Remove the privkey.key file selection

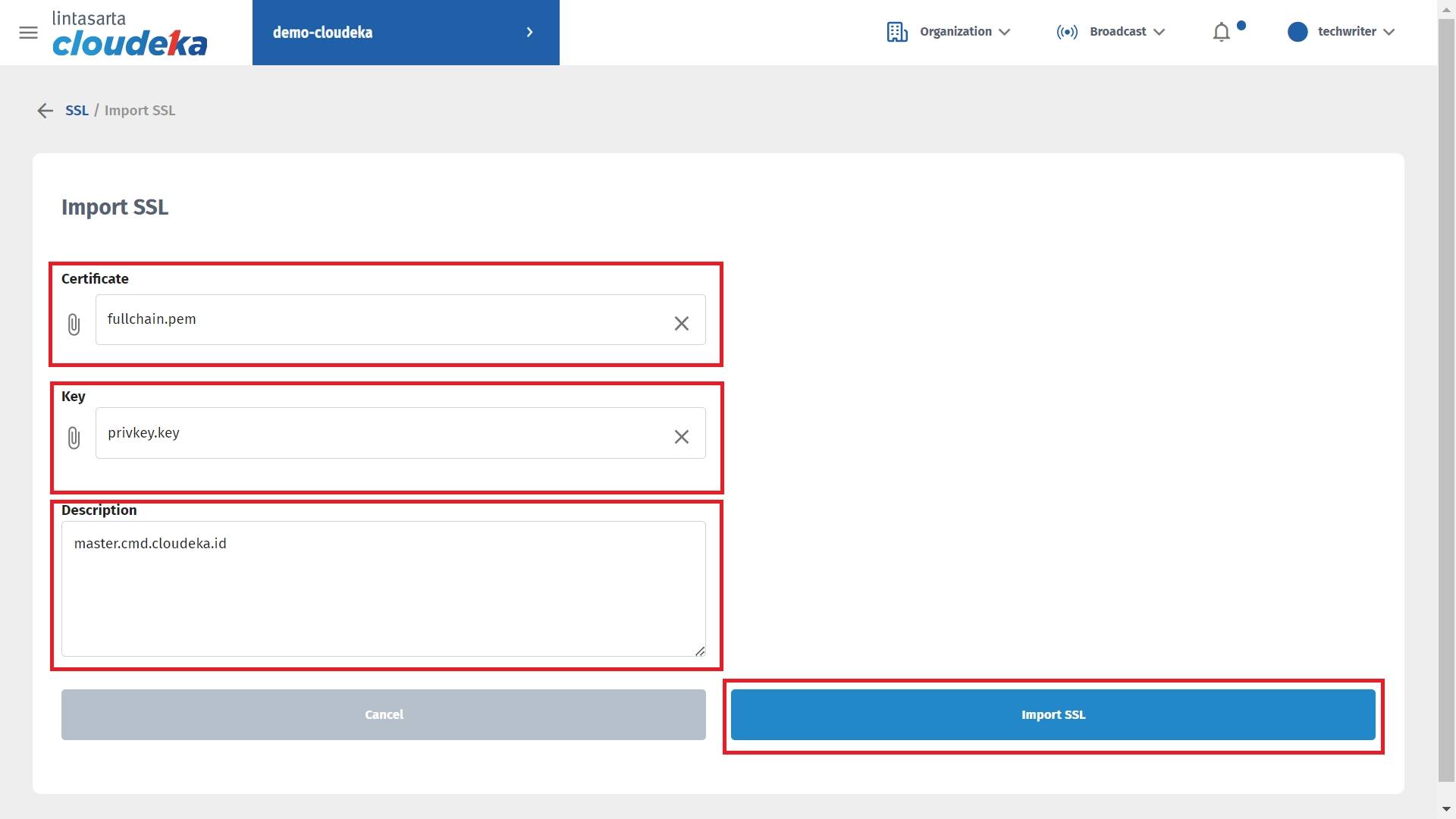tap(681, 437)
